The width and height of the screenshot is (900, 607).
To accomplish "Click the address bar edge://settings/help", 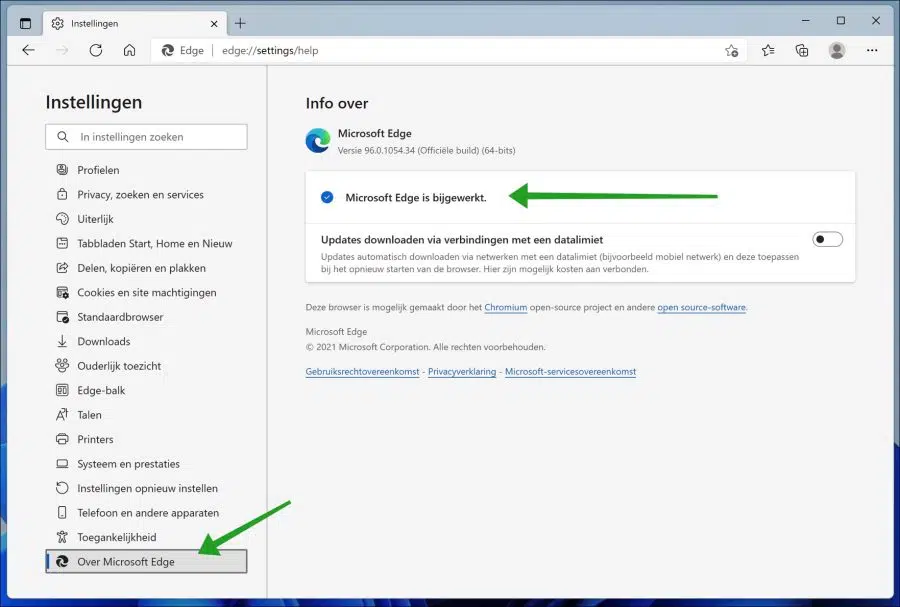I will pos(448,50).
